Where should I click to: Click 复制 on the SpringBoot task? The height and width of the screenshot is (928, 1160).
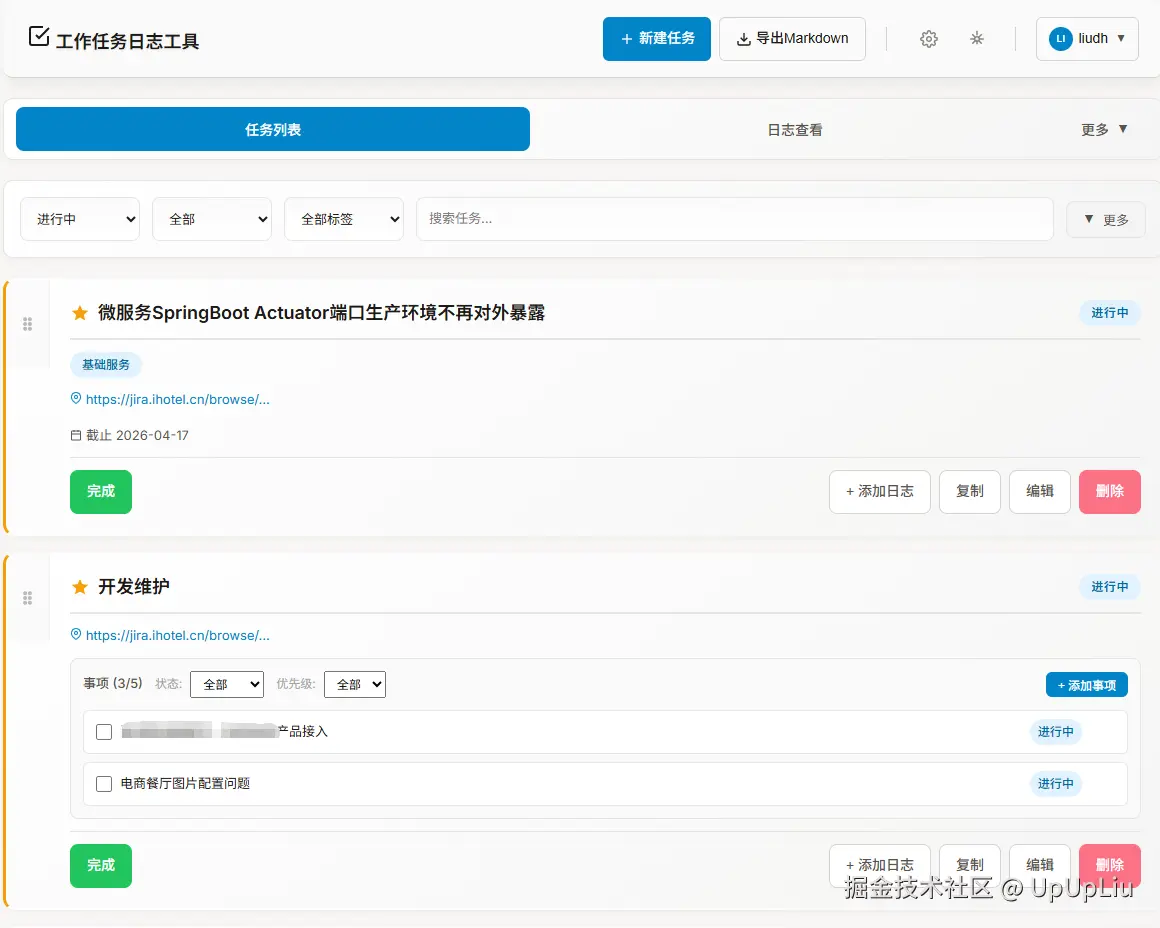click(970, 491)
